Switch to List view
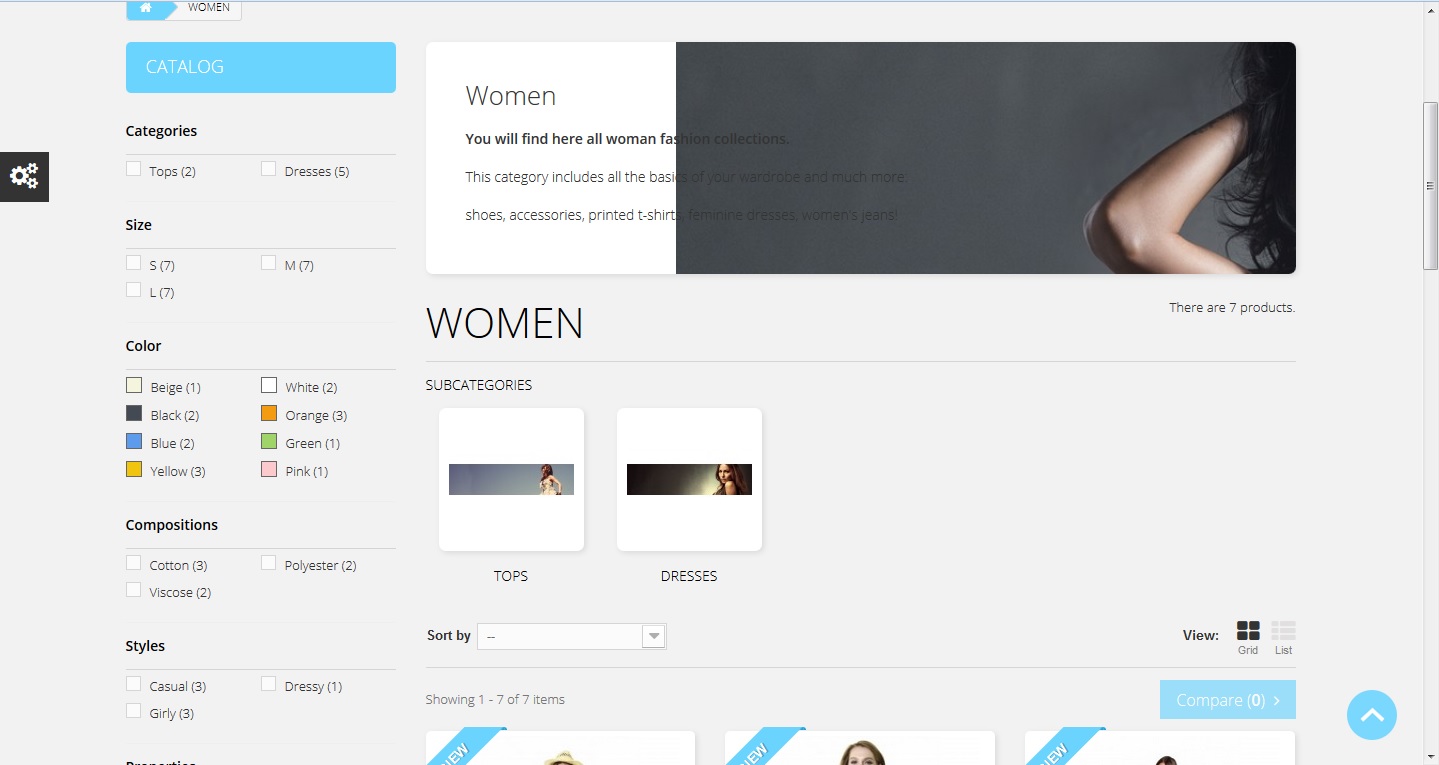This screenshot has height=765, width=1439. pyautogui.click(x=1283, y=637)
